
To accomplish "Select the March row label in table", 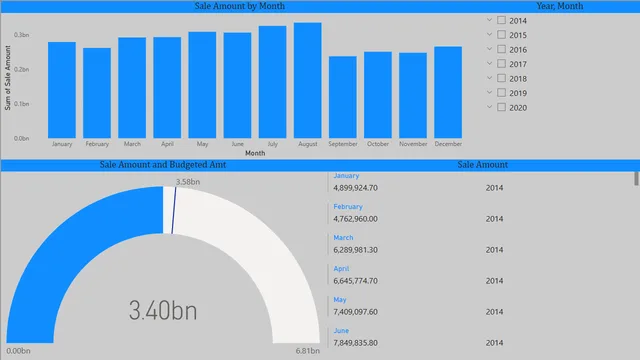I will pos(343,238).
